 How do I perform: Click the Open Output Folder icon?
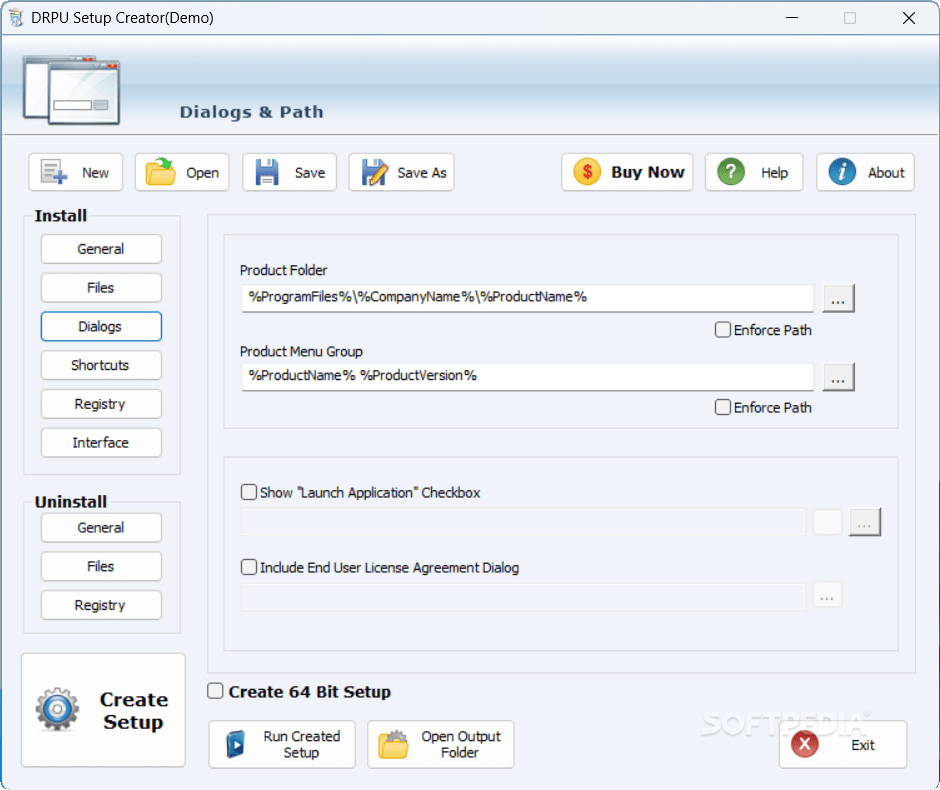point(393,744)
